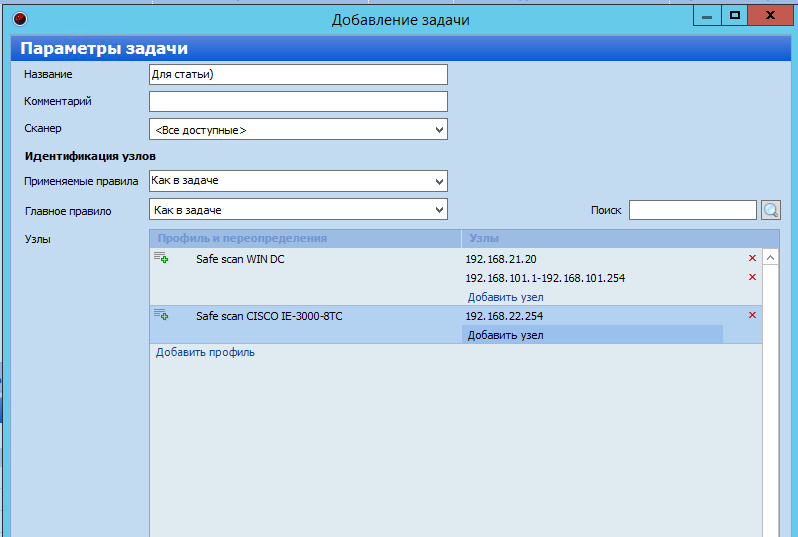Select the Safe scan WIN DC profile

[x=240, y=259]
